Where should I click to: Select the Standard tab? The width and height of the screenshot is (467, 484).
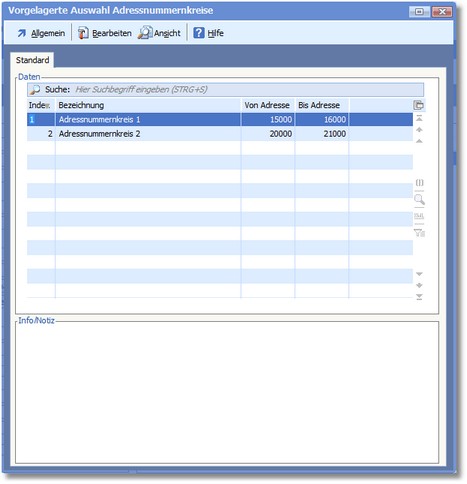coord(32,60)
